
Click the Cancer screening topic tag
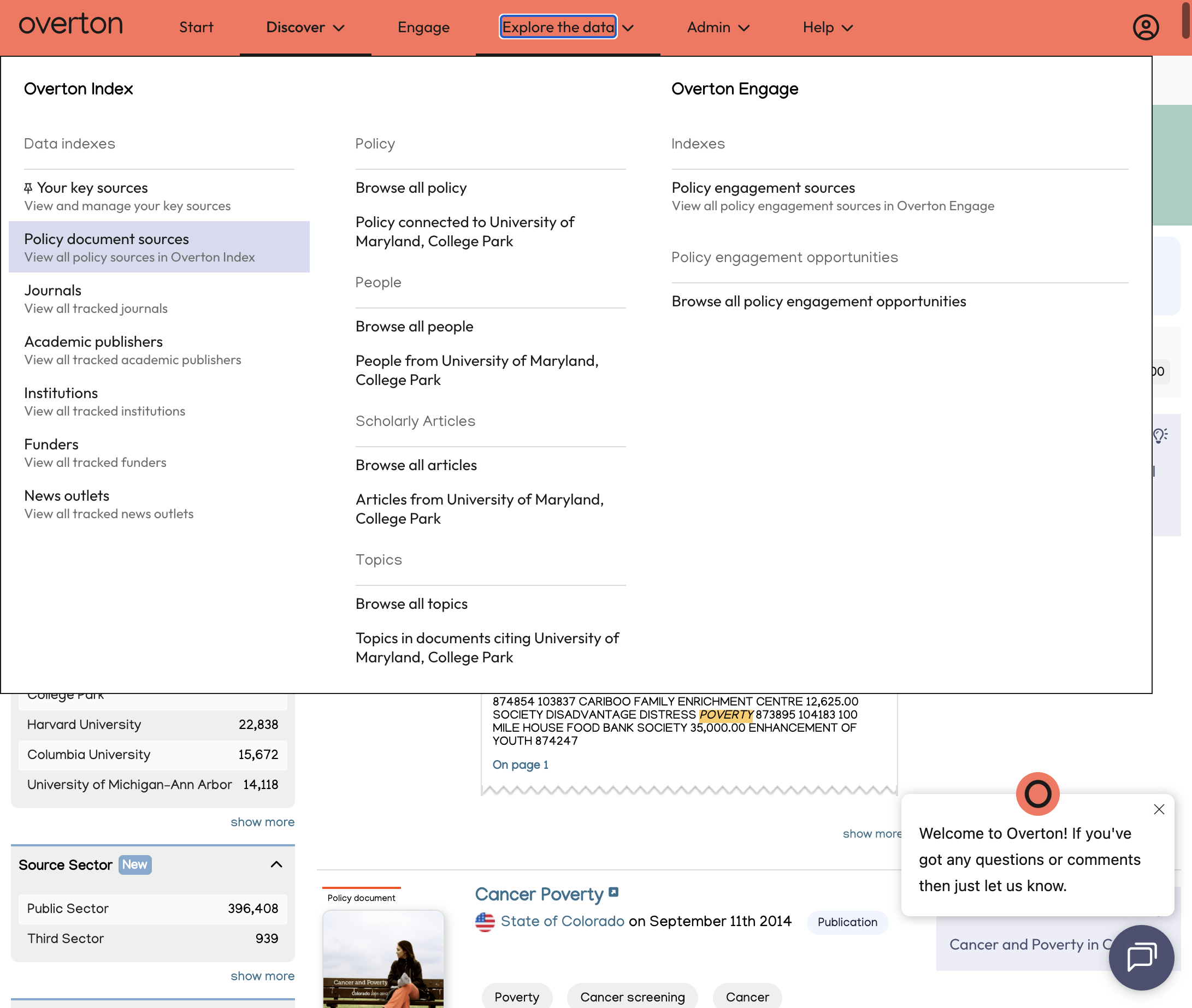[632, 997]
